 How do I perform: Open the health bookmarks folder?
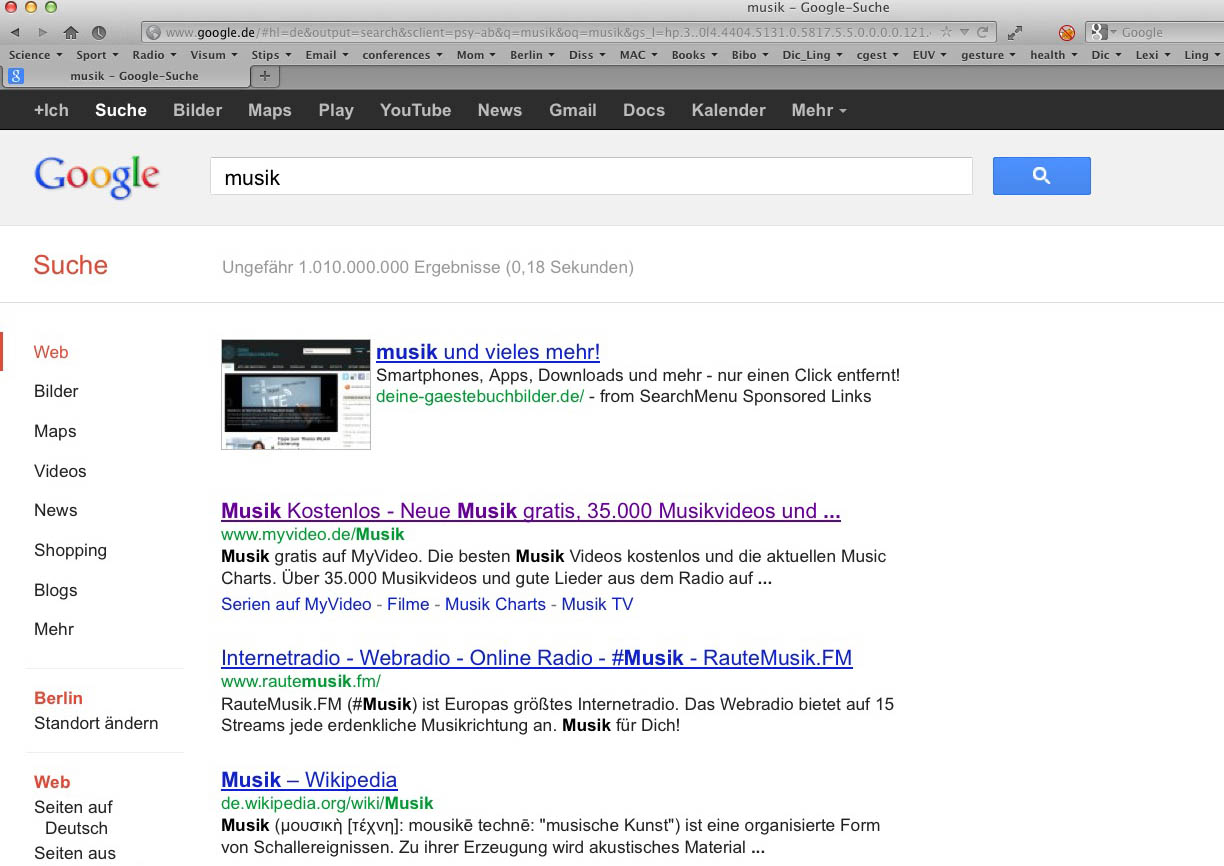1053,55
